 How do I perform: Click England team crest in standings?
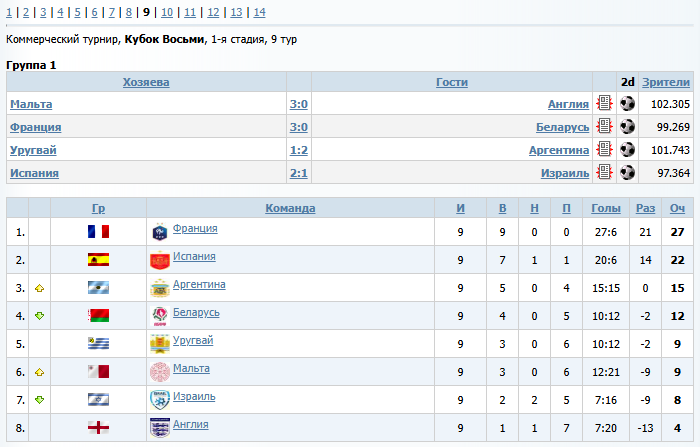[160, 428]
